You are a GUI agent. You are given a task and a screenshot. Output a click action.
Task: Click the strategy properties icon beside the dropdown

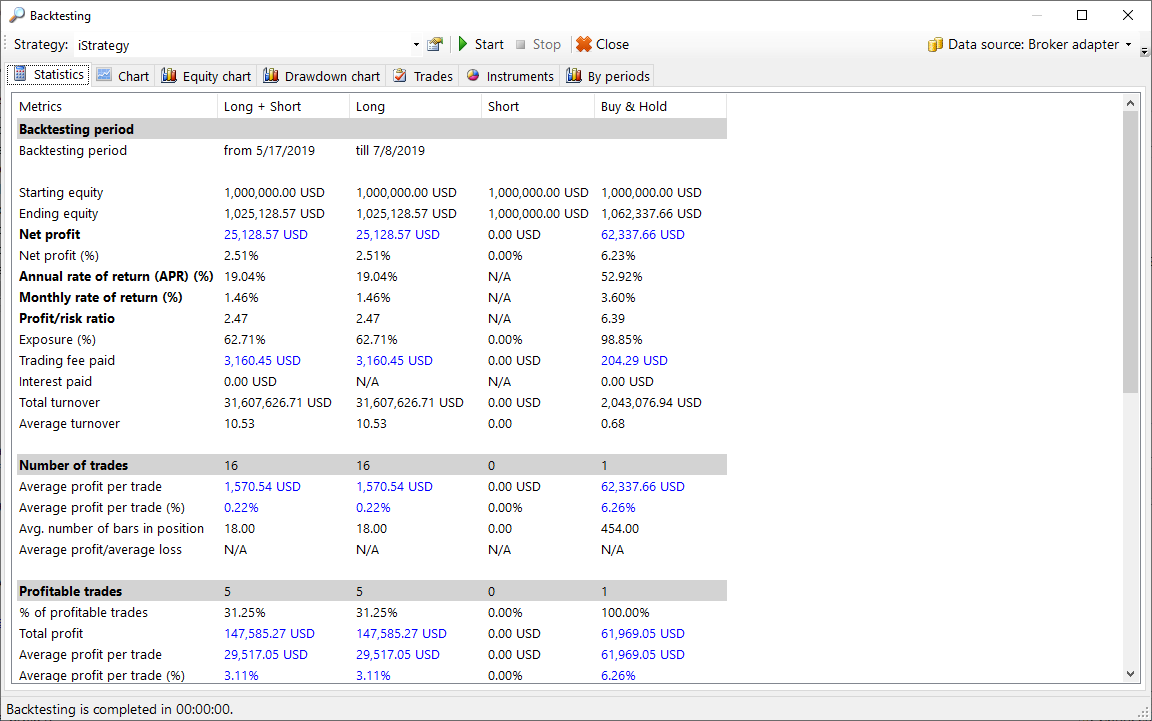coord(434,44)
